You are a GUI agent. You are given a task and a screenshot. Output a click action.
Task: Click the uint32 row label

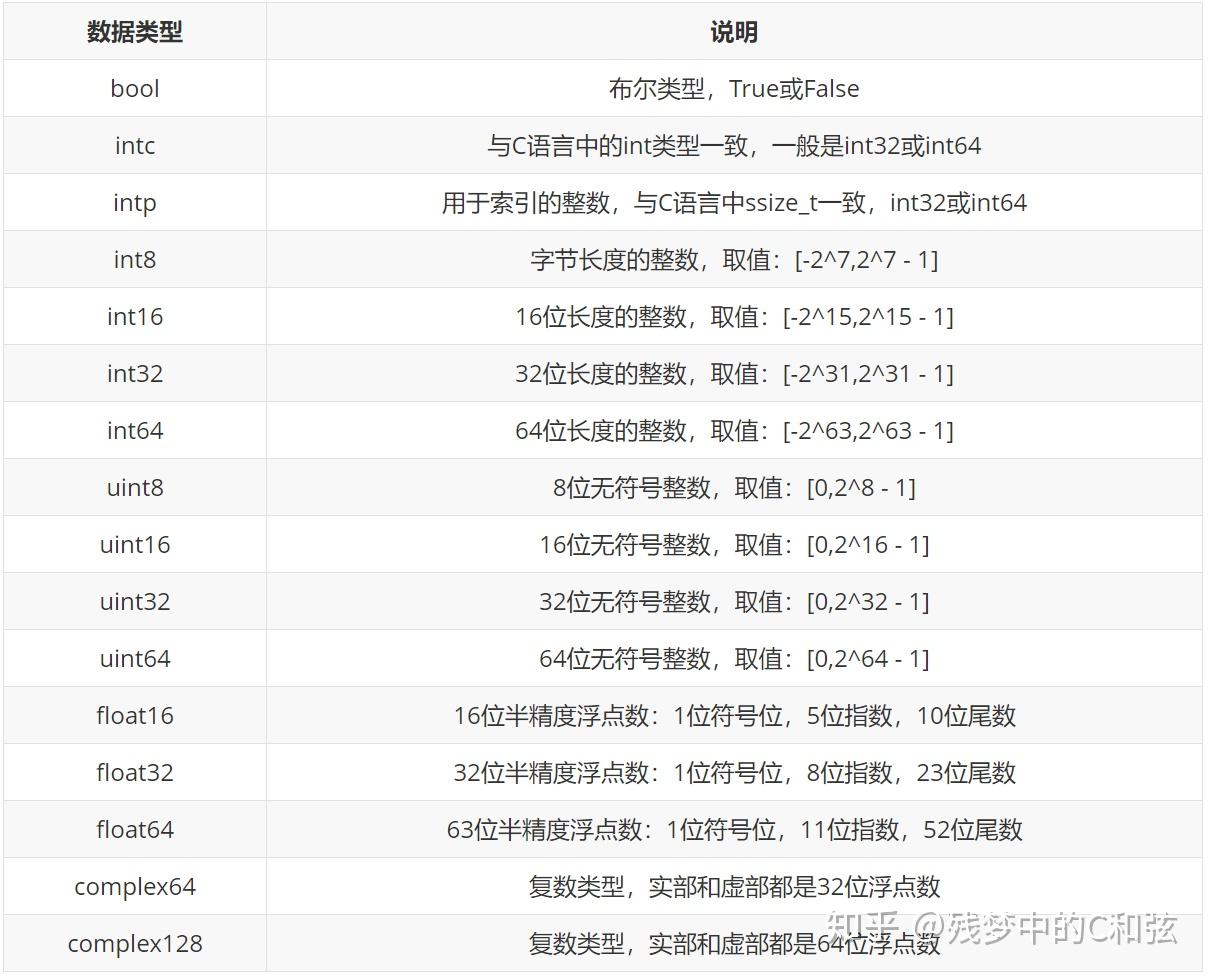133,601
